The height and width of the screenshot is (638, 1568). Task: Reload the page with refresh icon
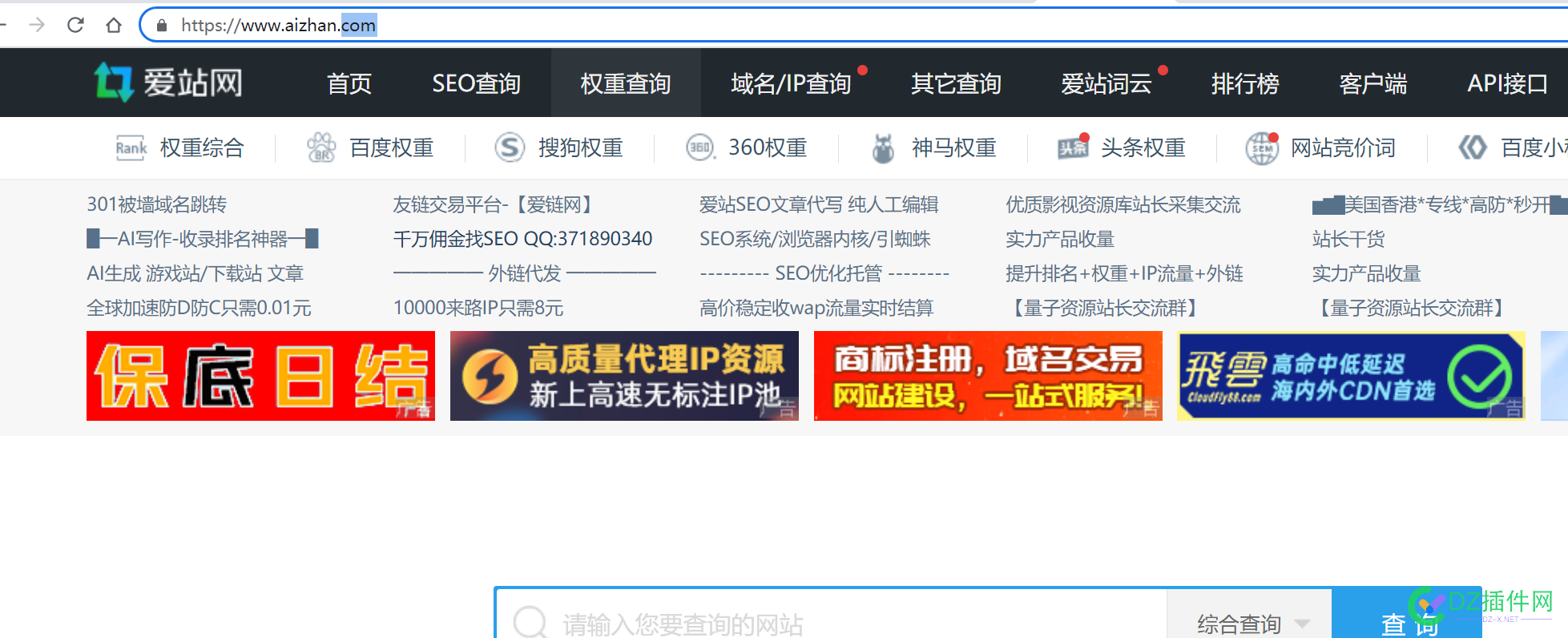[x=75, y=25]
